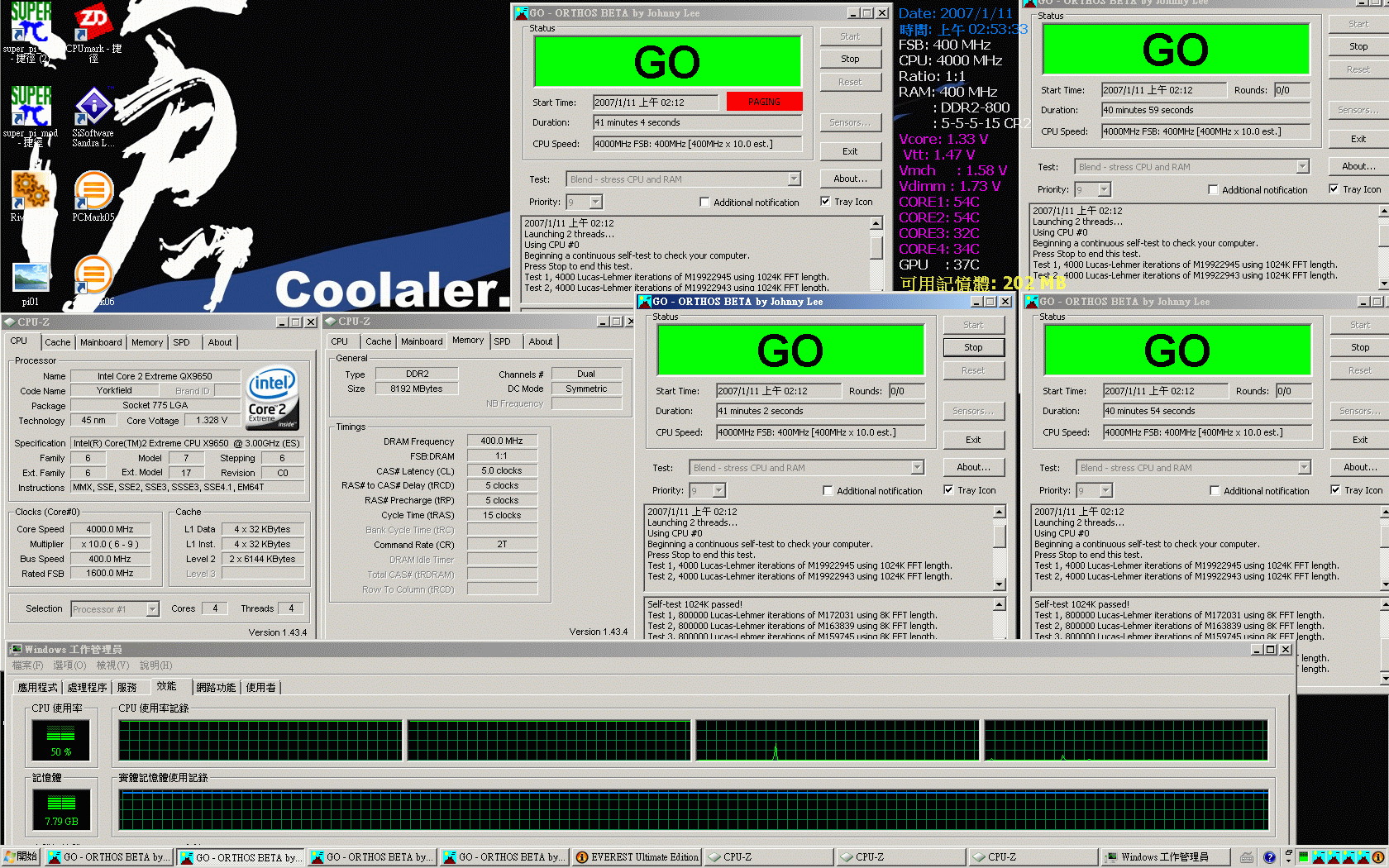The width and height of the screenshot is (1389, 868).
Task: Stop the 40 minutes 54 seconds ORTHOS test
Action: (1360, 347)
